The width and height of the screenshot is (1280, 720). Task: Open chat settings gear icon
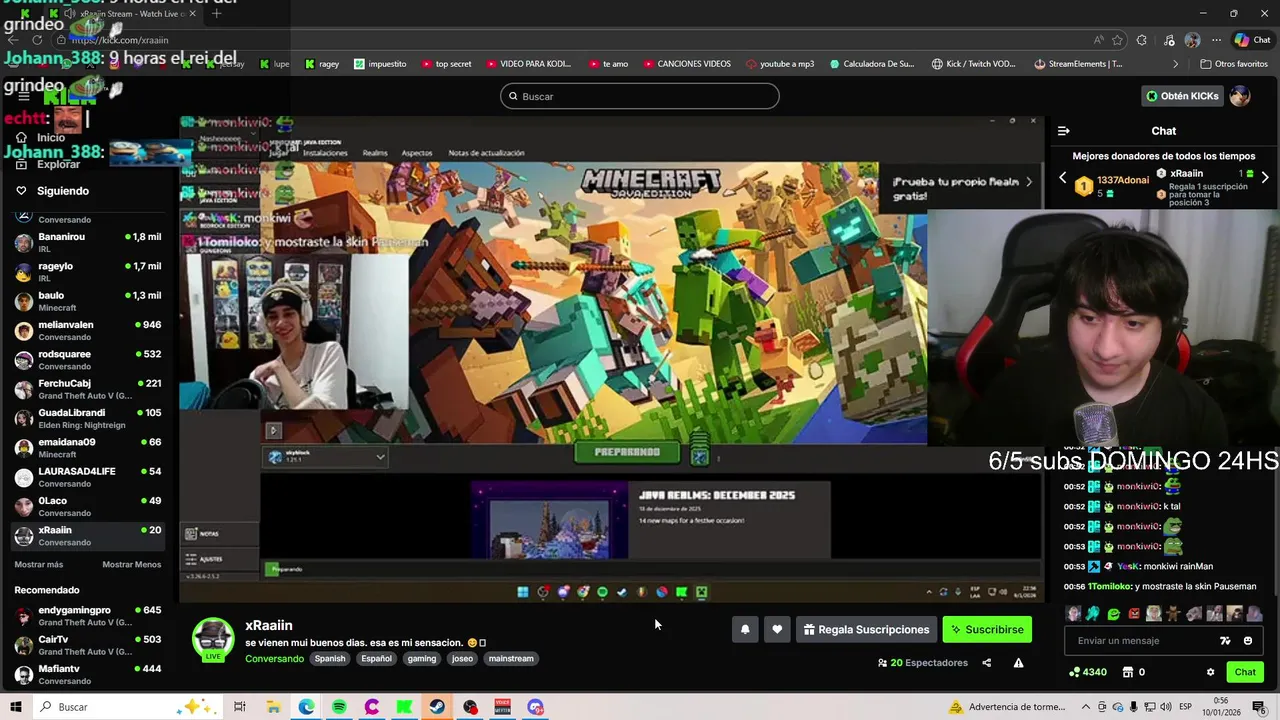point(1210,672)
